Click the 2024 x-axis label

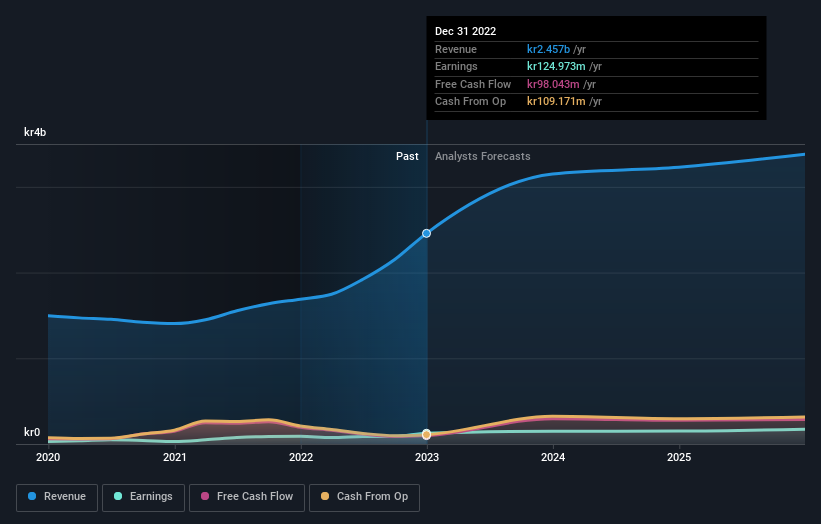[x=553, y=458]
